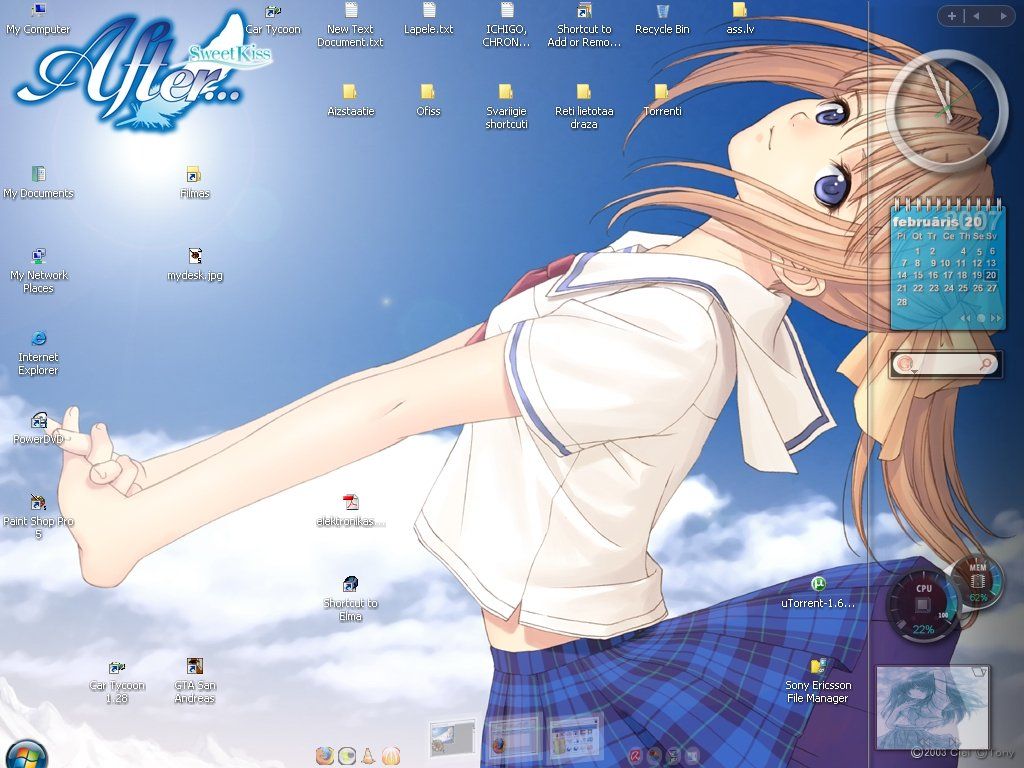Screen dimensions: 1024x768
Task: Select day 14 in the calendar gadget
Action: coord(902,275)
